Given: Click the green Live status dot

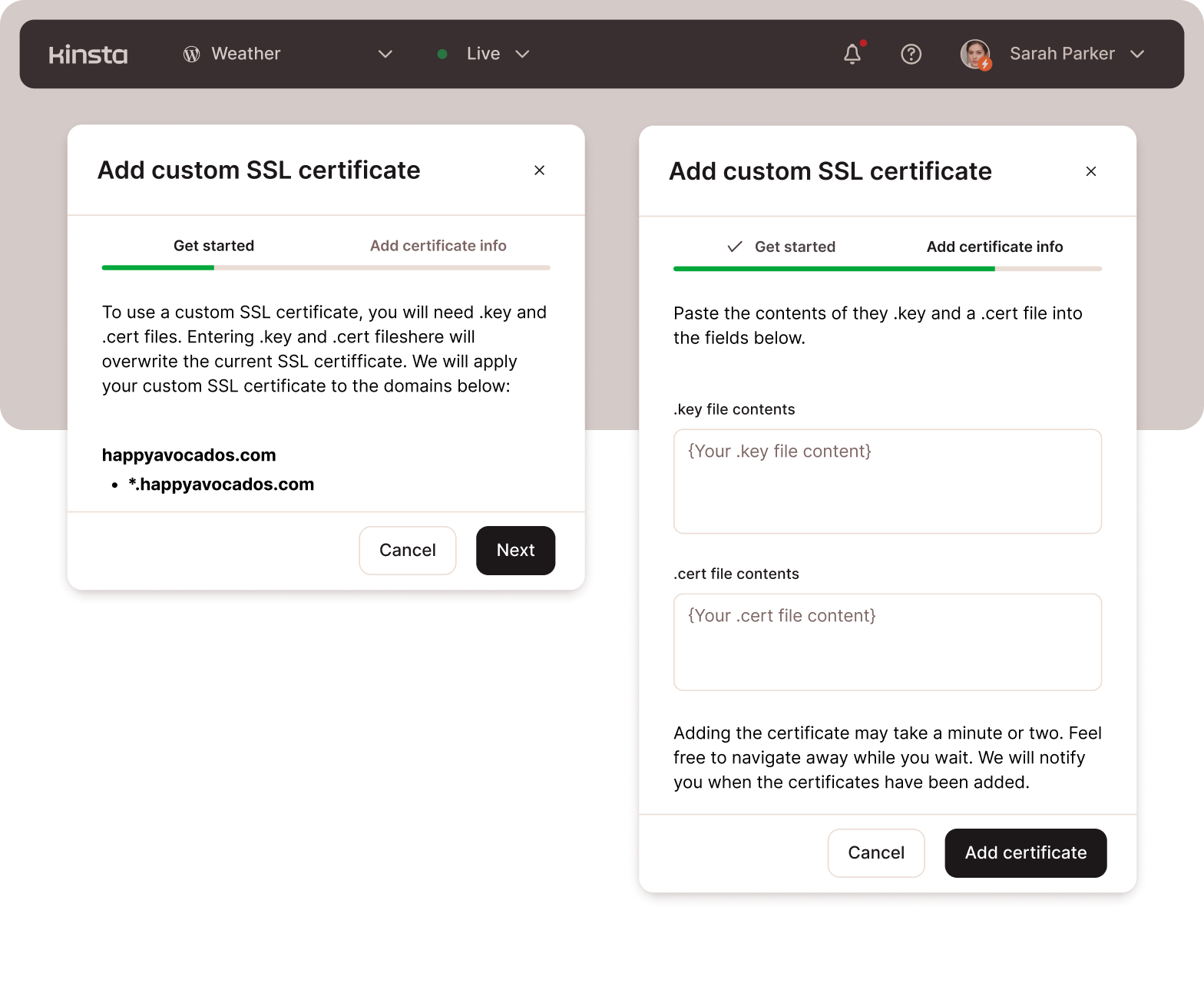Looking at the screenshot, I should (442, 54).
